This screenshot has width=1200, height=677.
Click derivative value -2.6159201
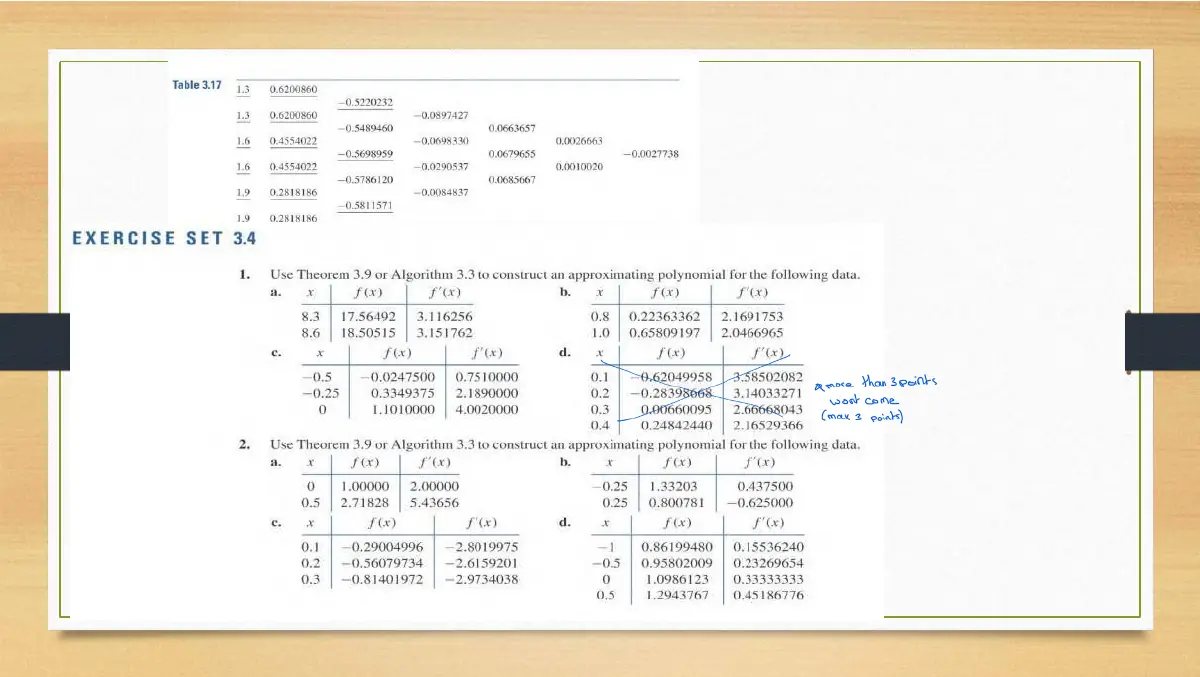(481, 563)
